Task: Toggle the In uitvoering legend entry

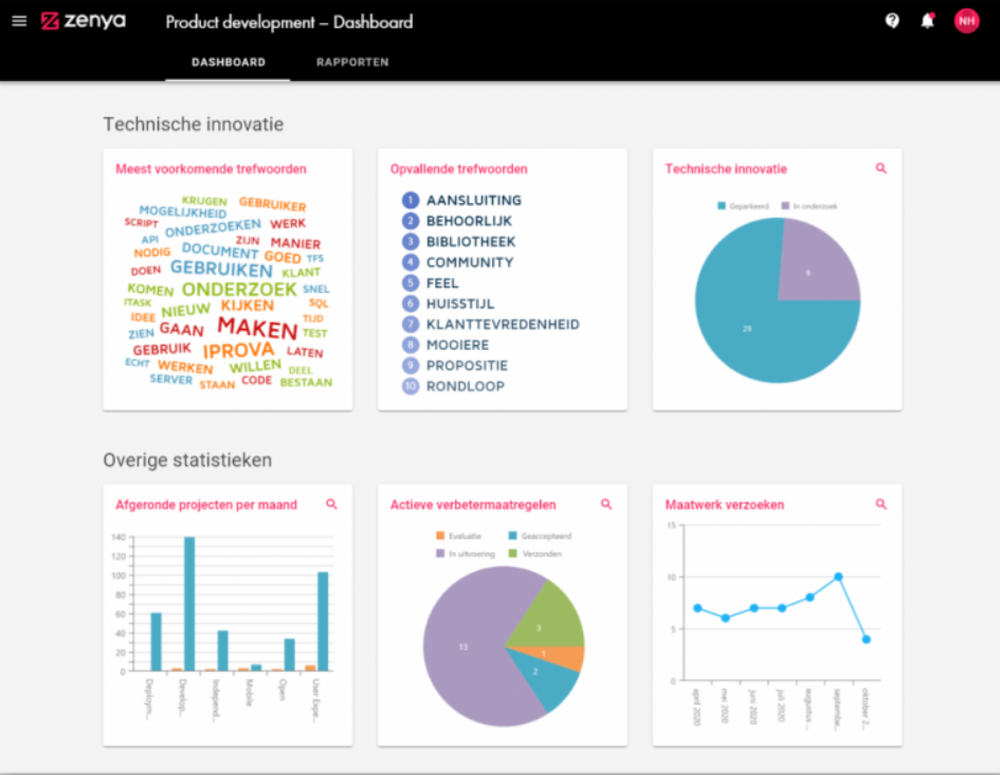Action: 466,554
